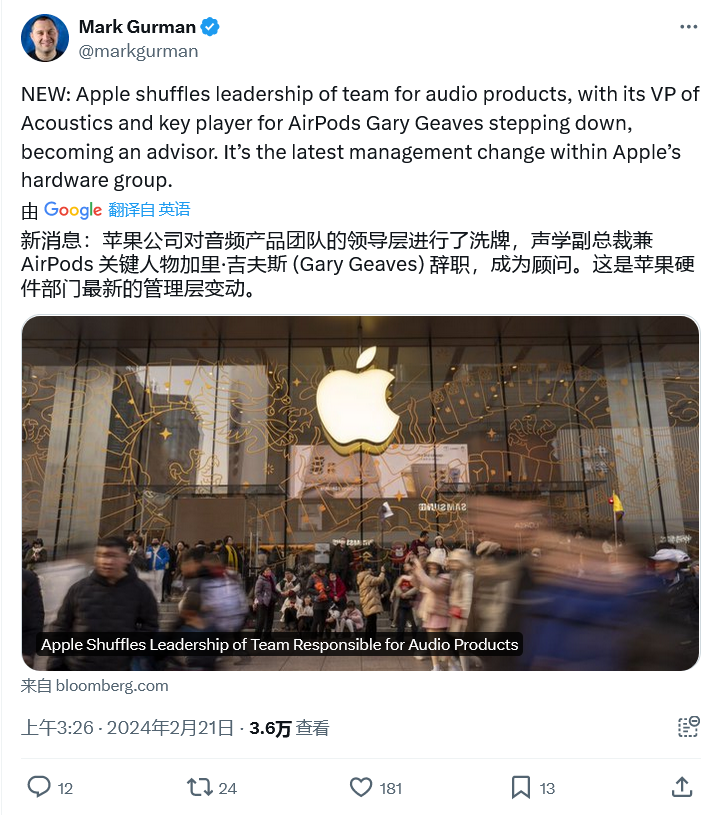The image size is (717, 815).
Task: Click the like count 181
Action: click(x=391, y=788)
